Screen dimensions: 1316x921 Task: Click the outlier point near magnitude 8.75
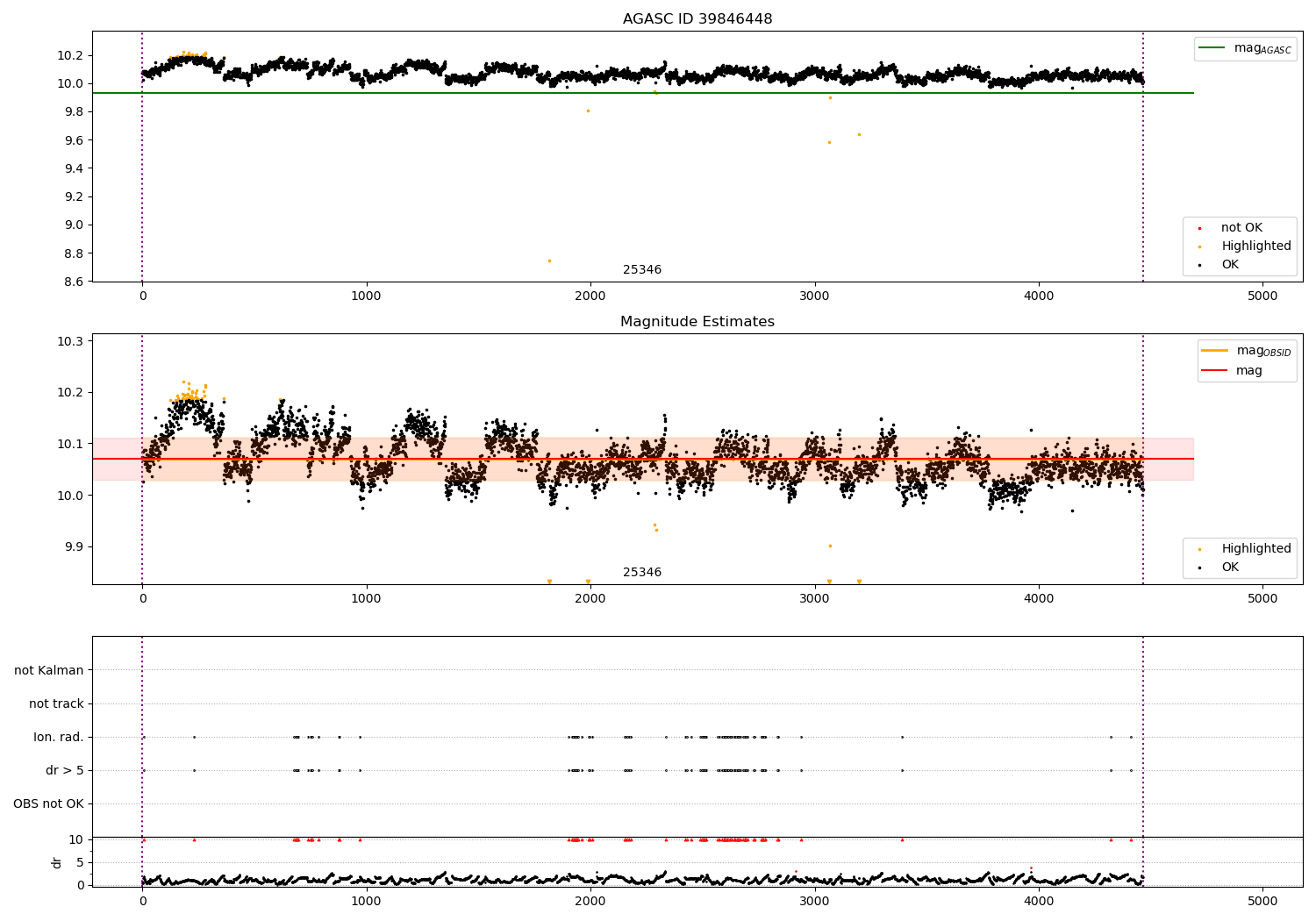(x=549, y=261)
